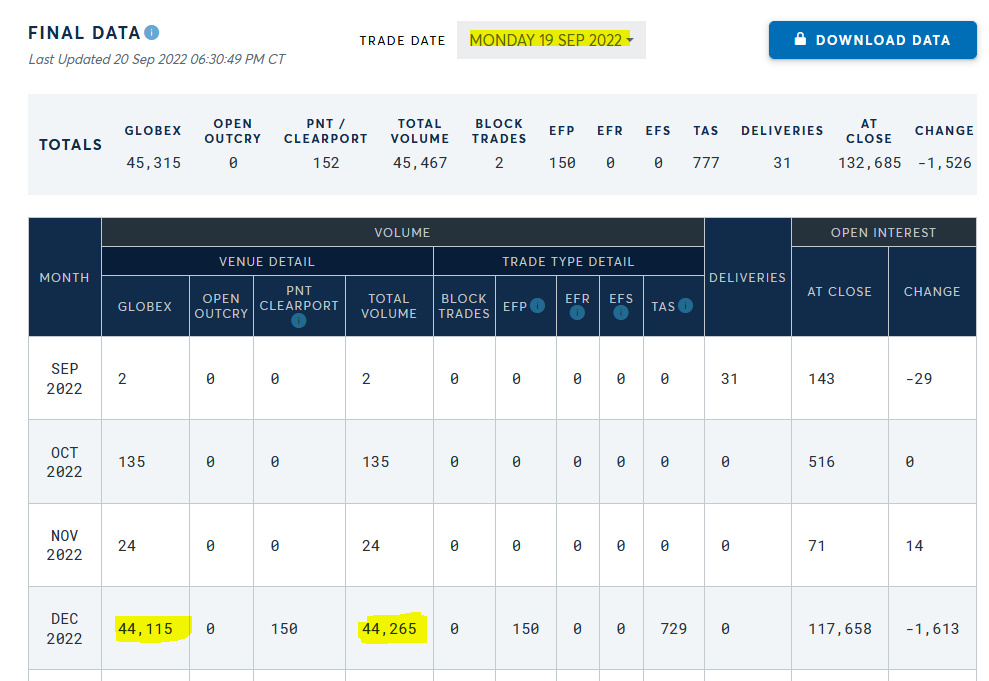The height and width of the screenshot is (681, 989).
Task: Click the DELIVERIES table column header
Action: 747,277
